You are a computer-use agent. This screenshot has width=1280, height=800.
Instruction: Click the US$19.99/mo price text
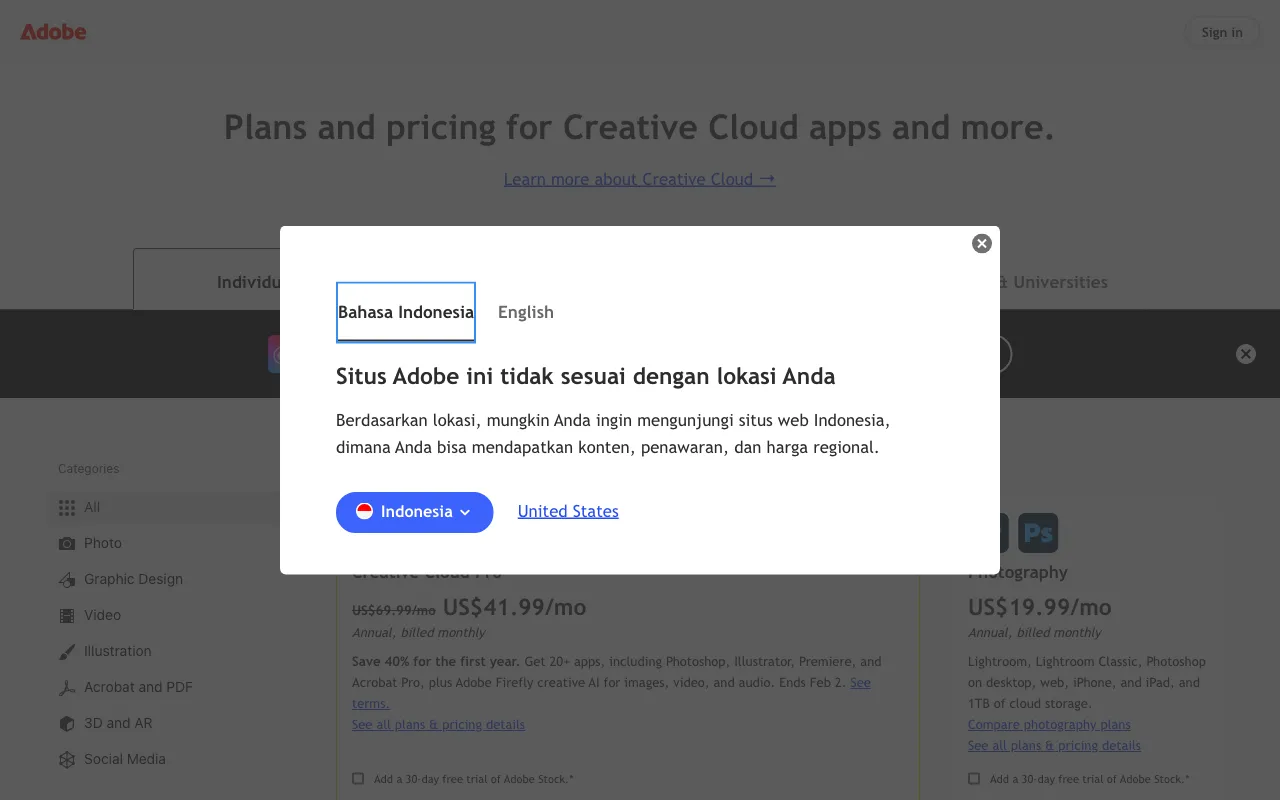[1039, 607]
